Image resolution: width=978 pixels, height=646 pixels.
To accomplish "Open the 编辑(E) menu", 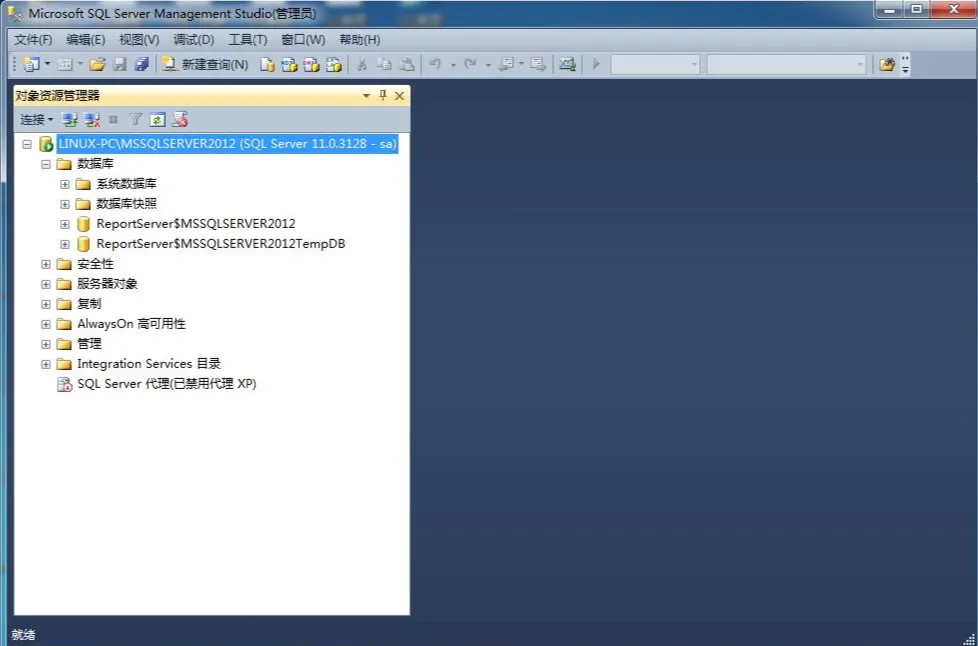I will (x=85, y=40).
